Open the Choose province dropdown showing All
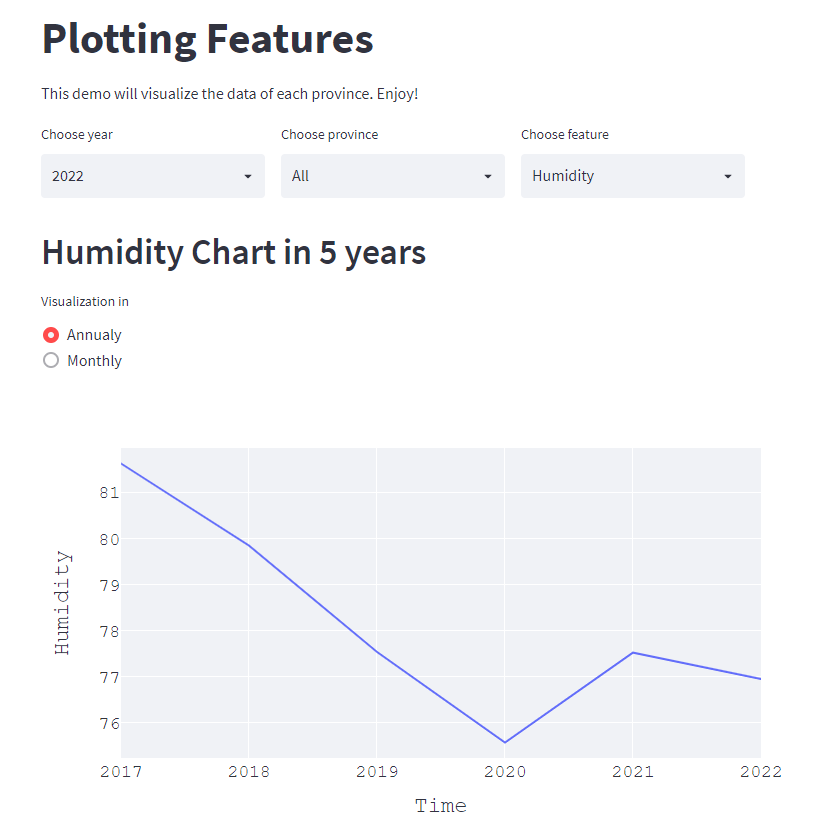Screen dimensions: 822x830 tap(392, 176)
